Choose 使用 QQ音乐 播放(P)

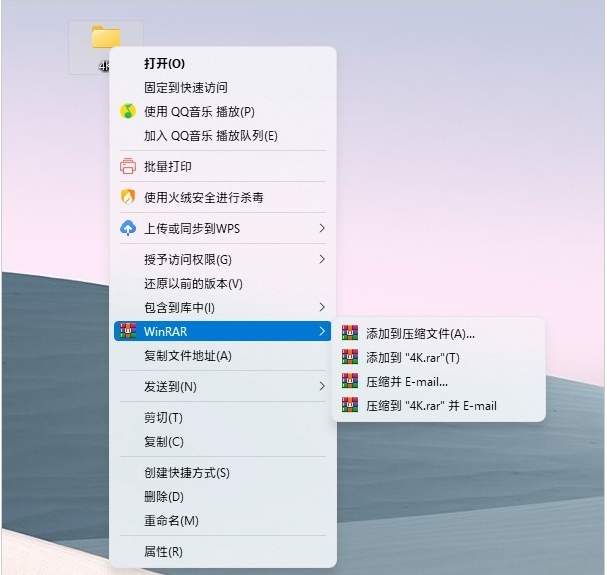pyautogui.click(x=223, y=112)
